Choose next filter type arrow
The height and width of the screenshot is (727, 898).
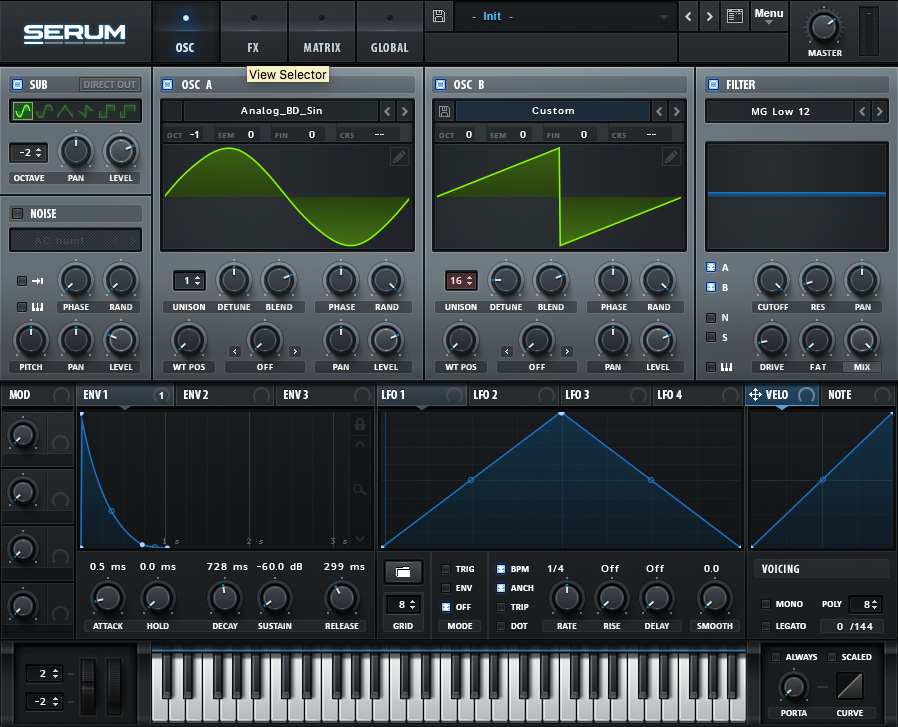(x=880, y=111)
